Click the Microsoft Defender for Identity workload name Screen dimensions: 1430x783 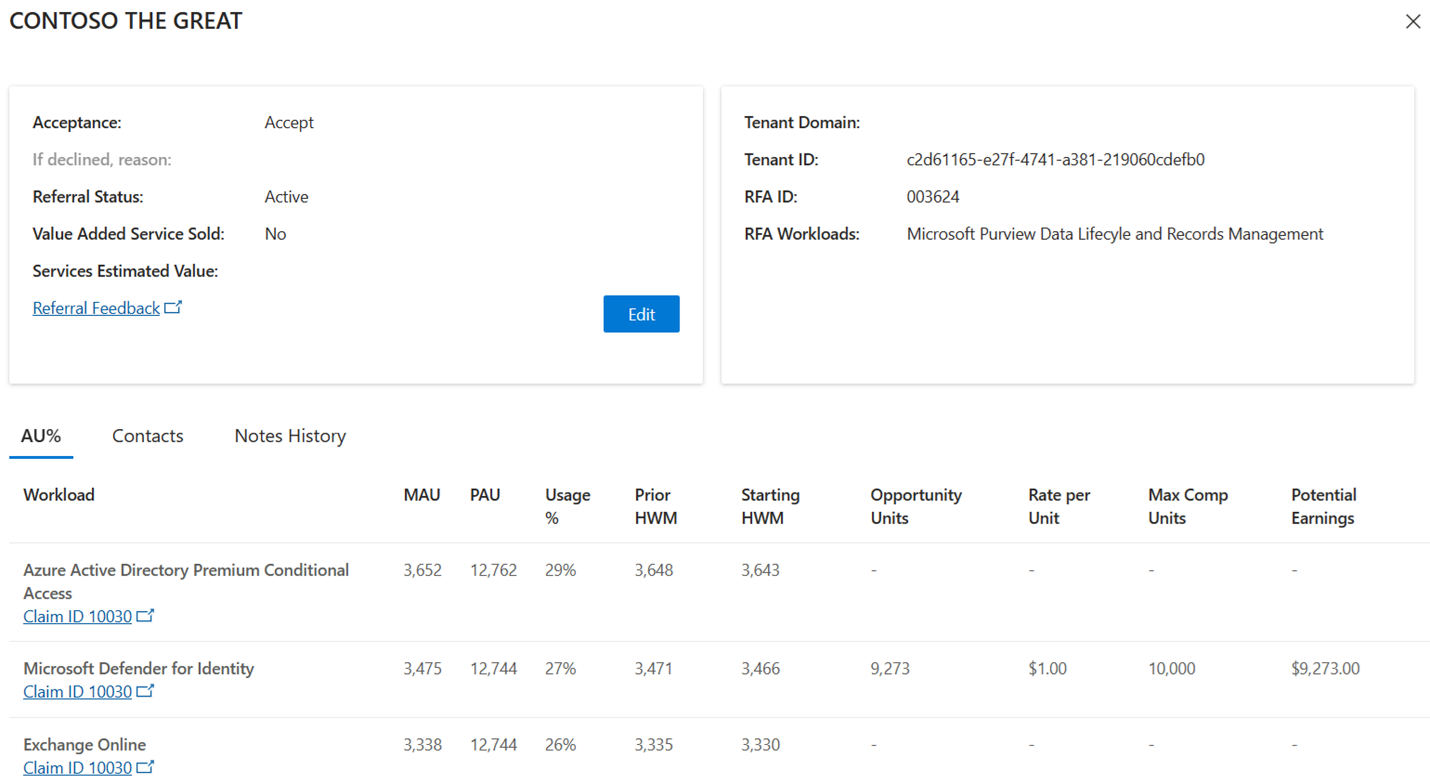point(139,669)
